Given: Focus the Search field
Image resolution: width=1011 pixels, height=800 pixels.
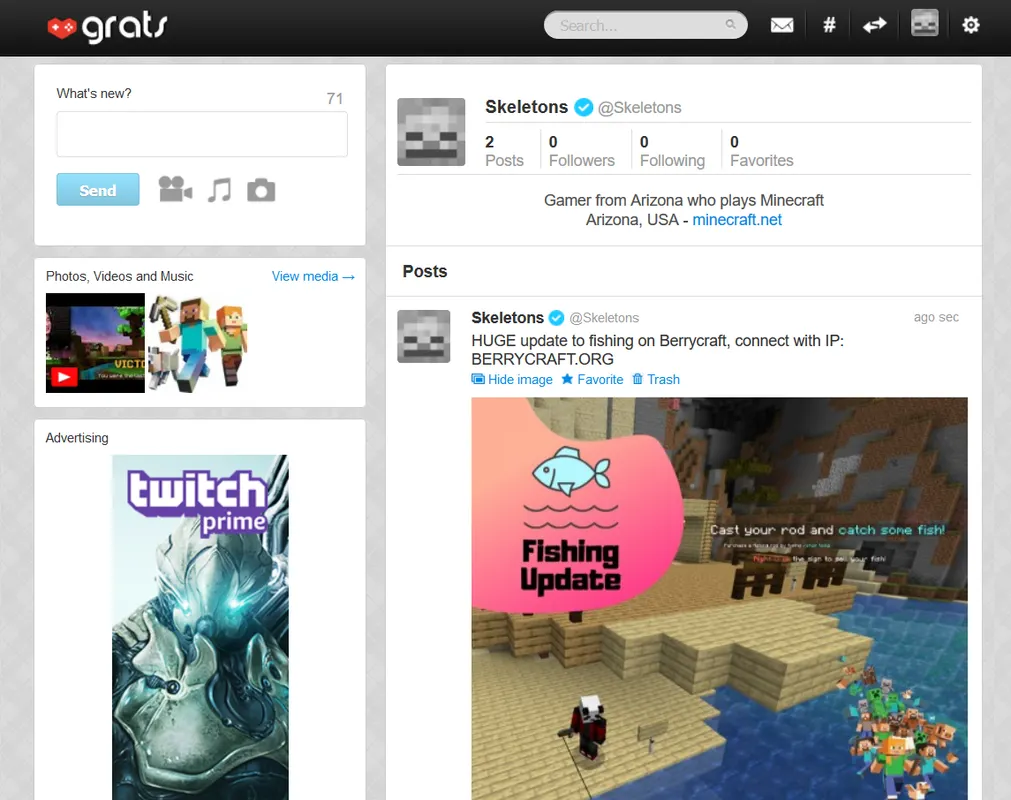Looking at the screenshot, I should pos(645,25).
